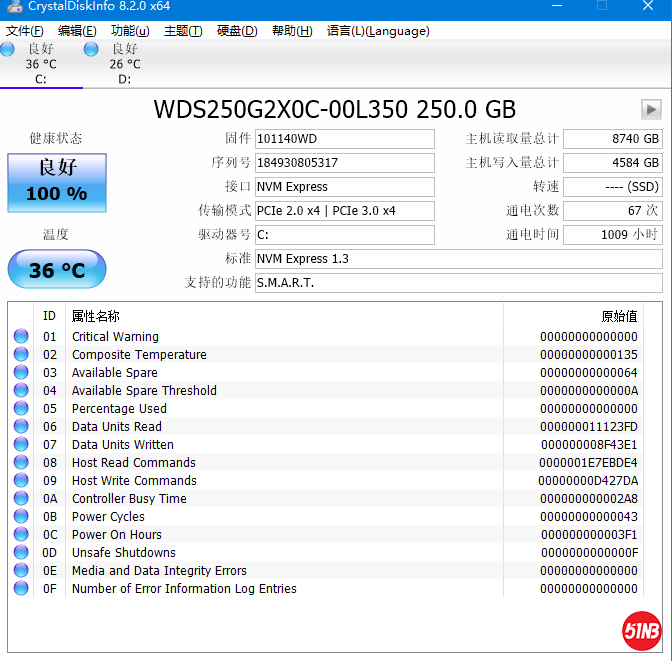This screenshot has width=672, height=661.
Task: Select the Data Units Written row
Action: click(x=300, y=445)
